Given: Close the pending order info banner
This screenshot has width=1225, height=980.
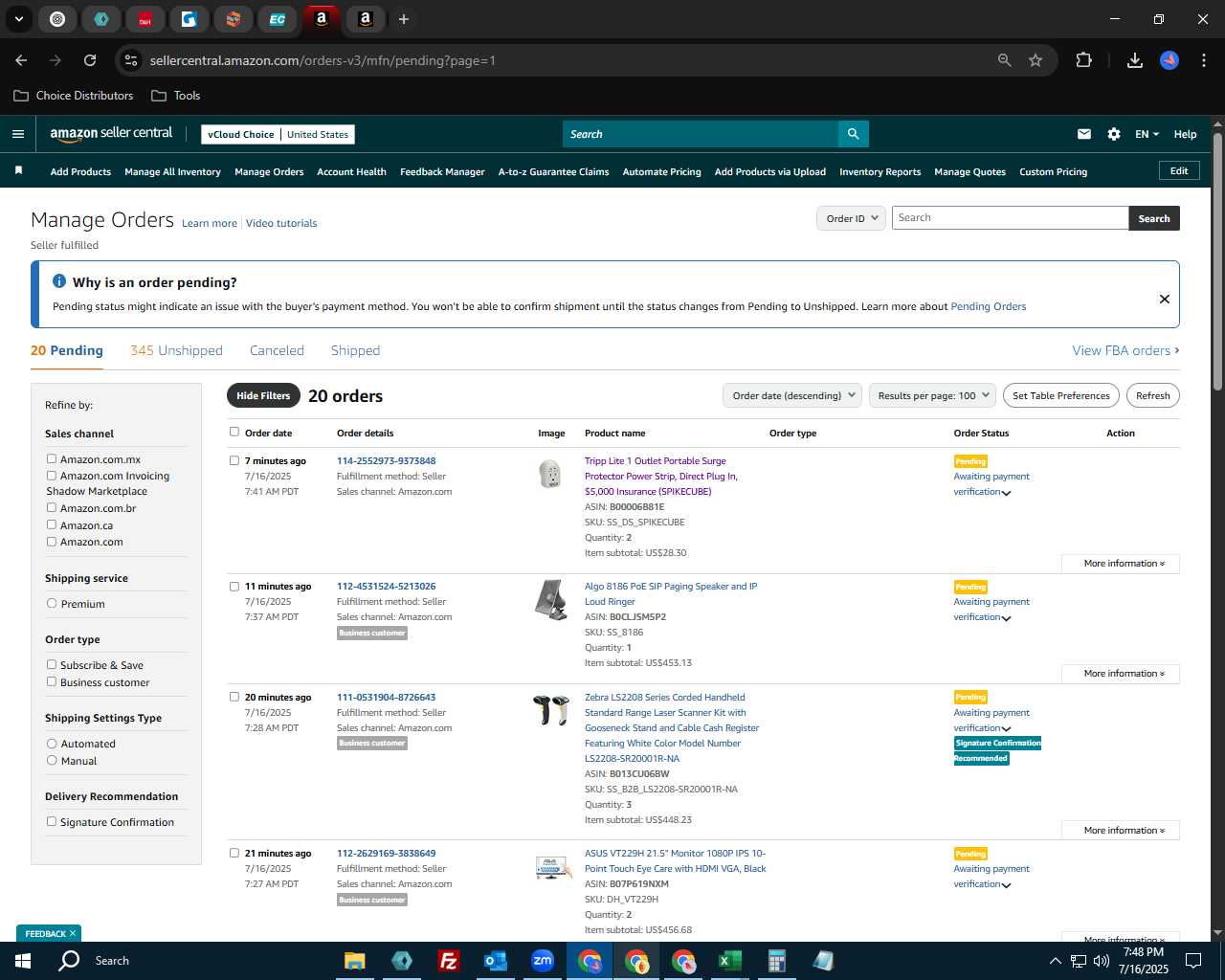Looking at the screenshot, I should (x=1165, y=299).
